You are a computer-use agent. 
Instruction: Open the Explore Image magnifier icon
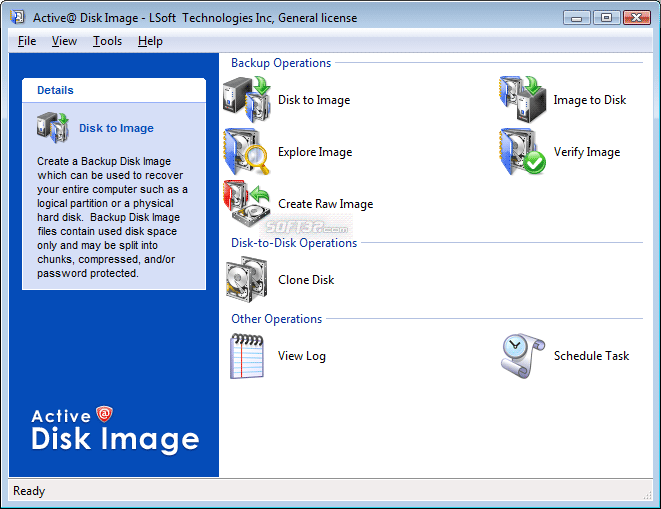tap(247, 151)
